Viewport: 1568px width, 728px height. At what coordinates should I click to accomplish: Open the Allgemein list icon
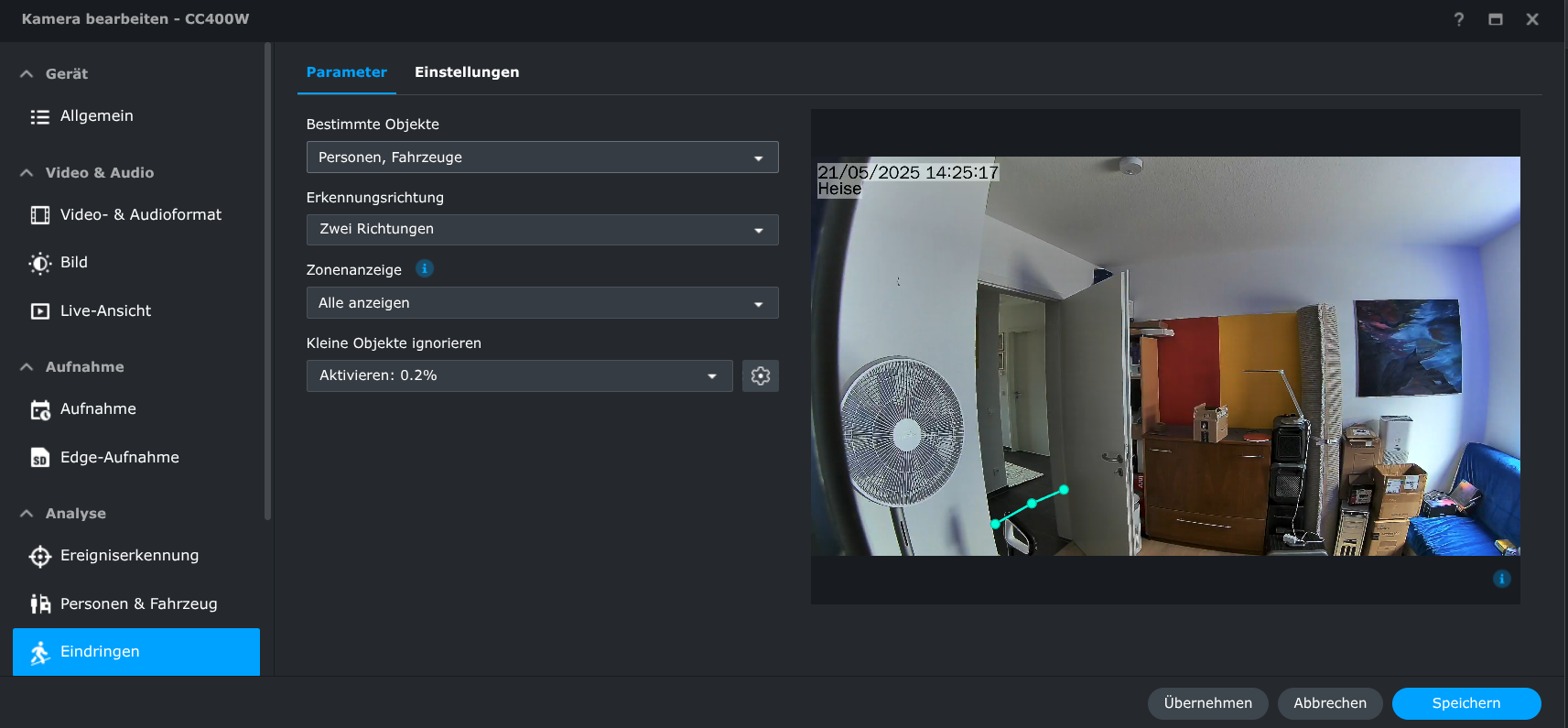pyautogui.click(x=39, y=116)
